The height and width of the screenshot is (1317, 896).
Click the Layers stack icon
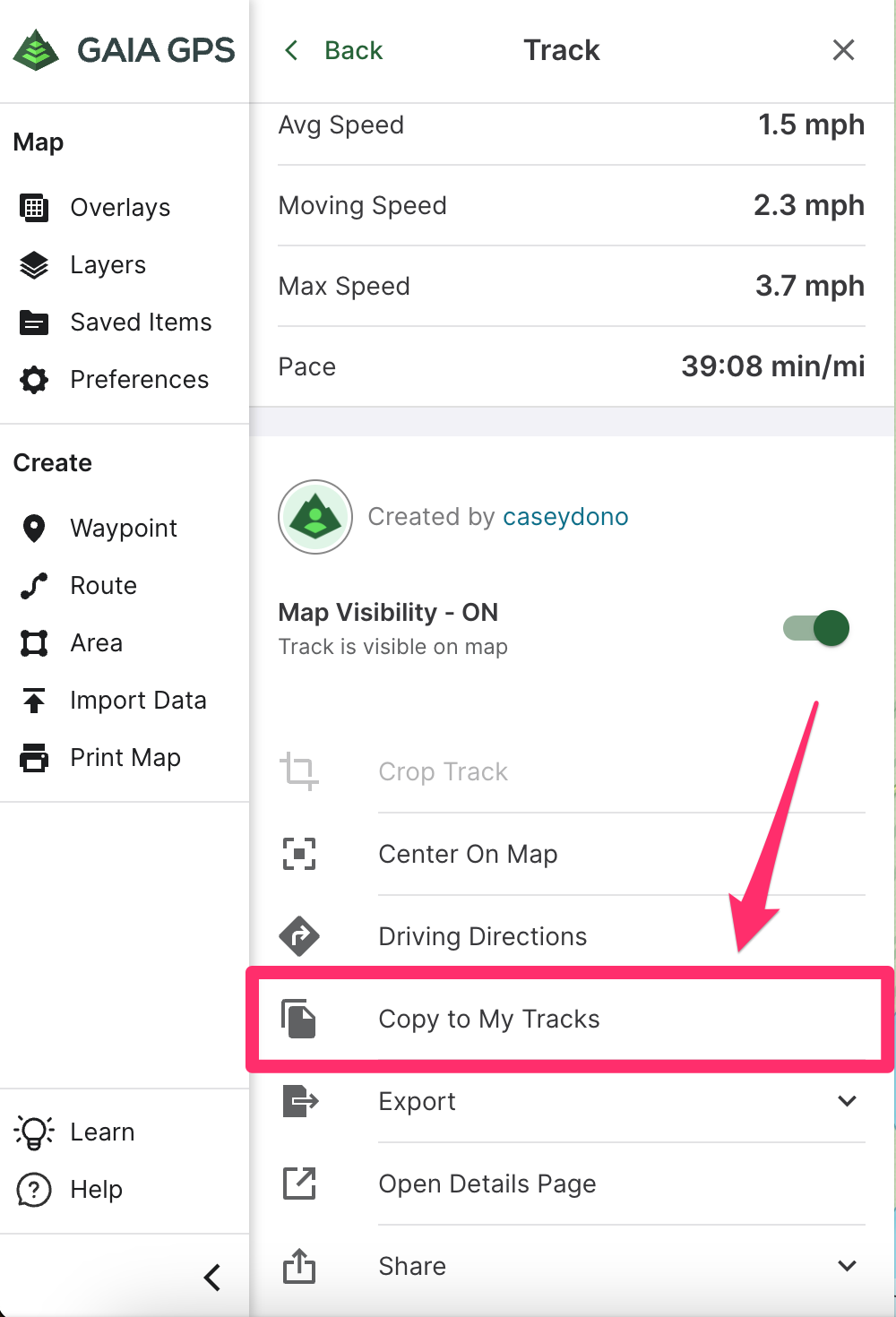coord(34,265)
